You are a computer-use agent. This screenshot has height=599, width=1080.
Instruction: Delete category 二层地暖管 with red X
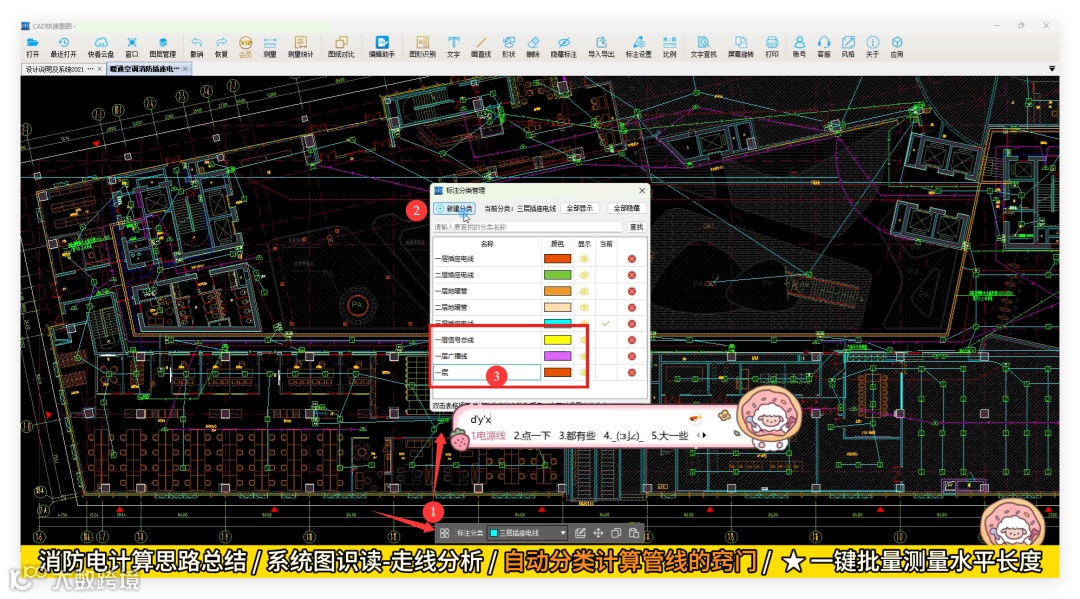point(632,307)
